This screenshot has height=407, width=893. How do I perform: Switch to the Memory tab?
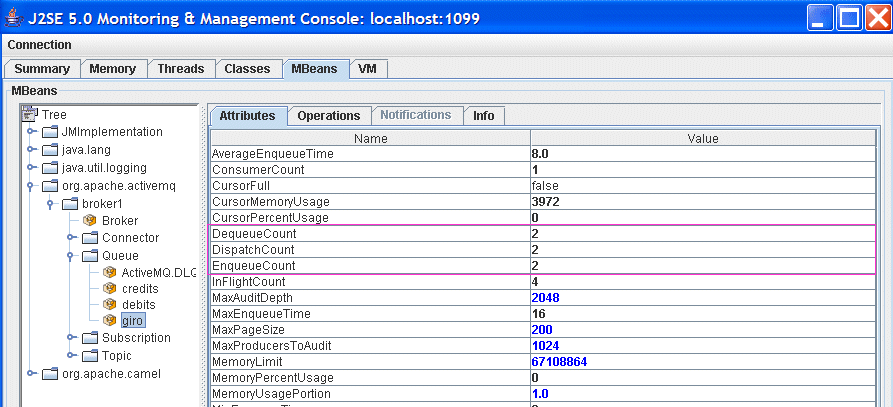(x=112, y=69)
